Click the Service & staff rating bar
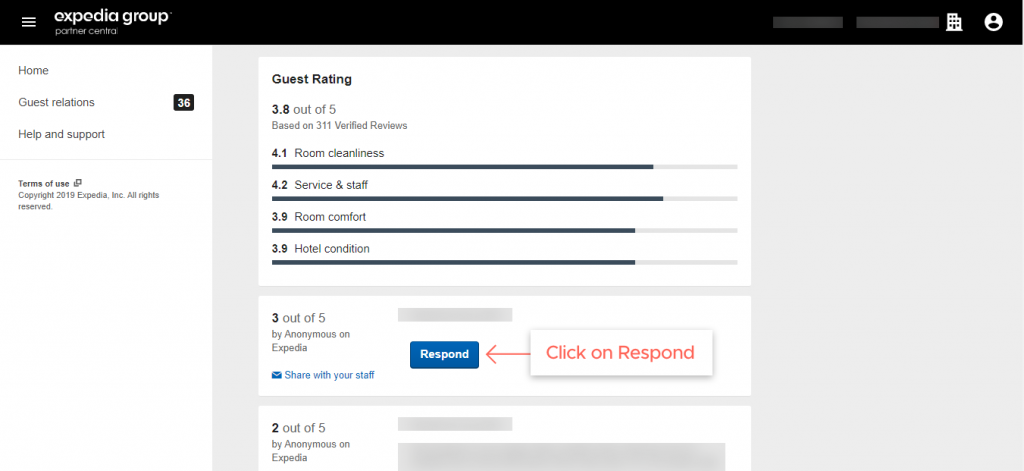 click(x=505, y=198)
